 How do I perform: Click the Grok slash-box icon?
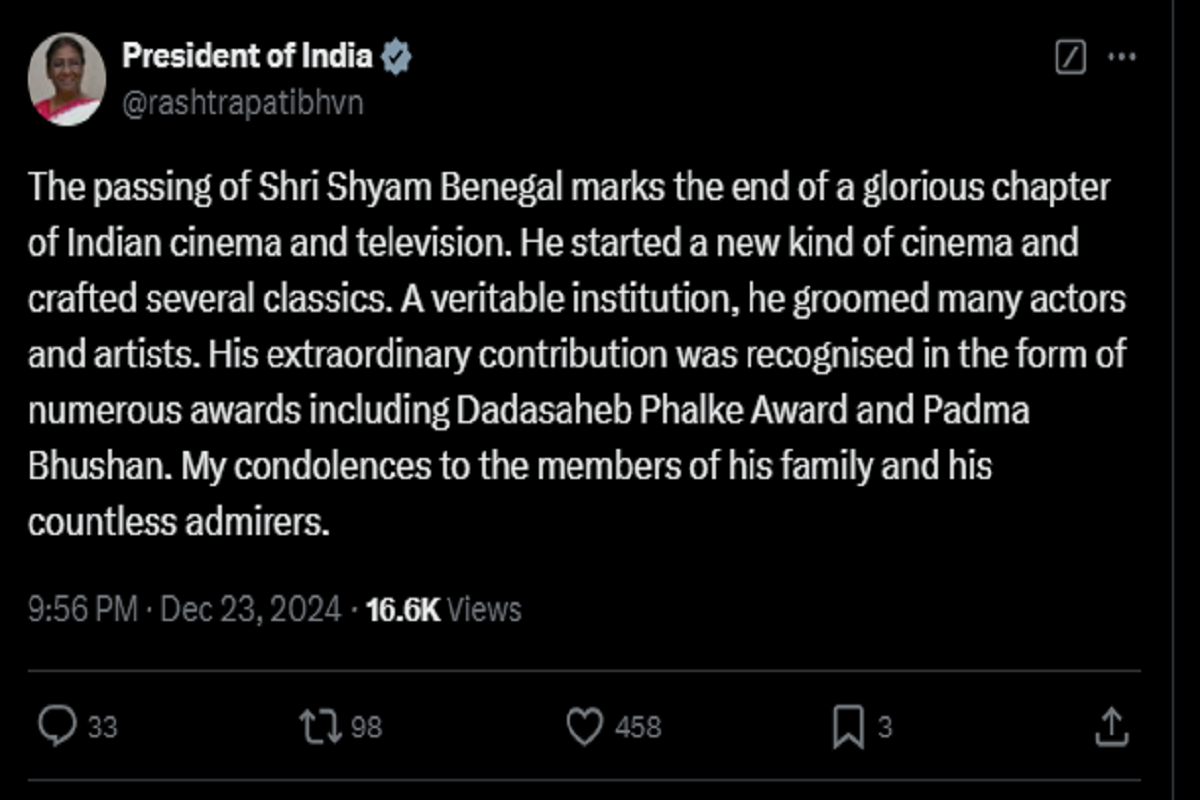pyautogui.click(x=1070, y=58)
